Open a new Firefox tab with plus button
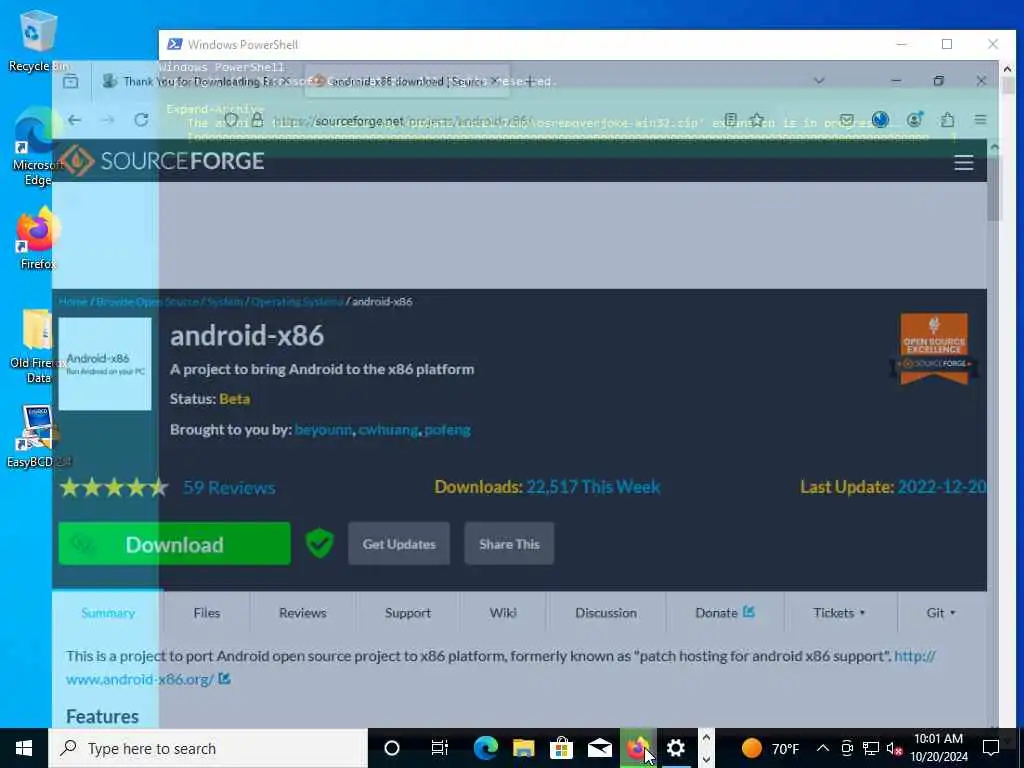The image size is (1024, 768). (530, 81)
